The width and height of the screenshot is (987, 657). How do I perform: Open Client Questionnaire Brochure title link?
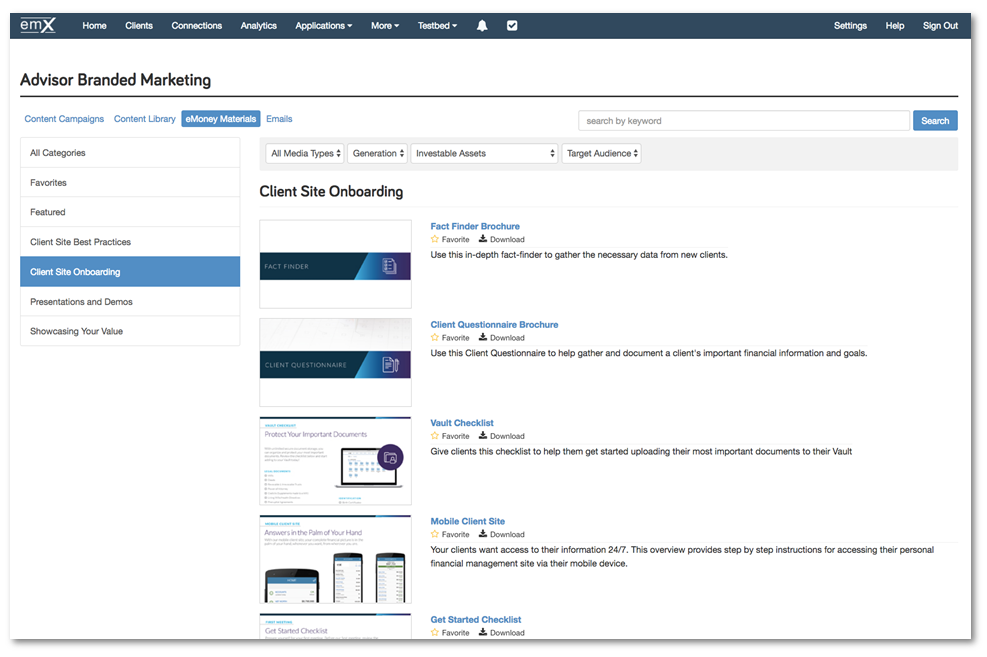click(494, 325)
